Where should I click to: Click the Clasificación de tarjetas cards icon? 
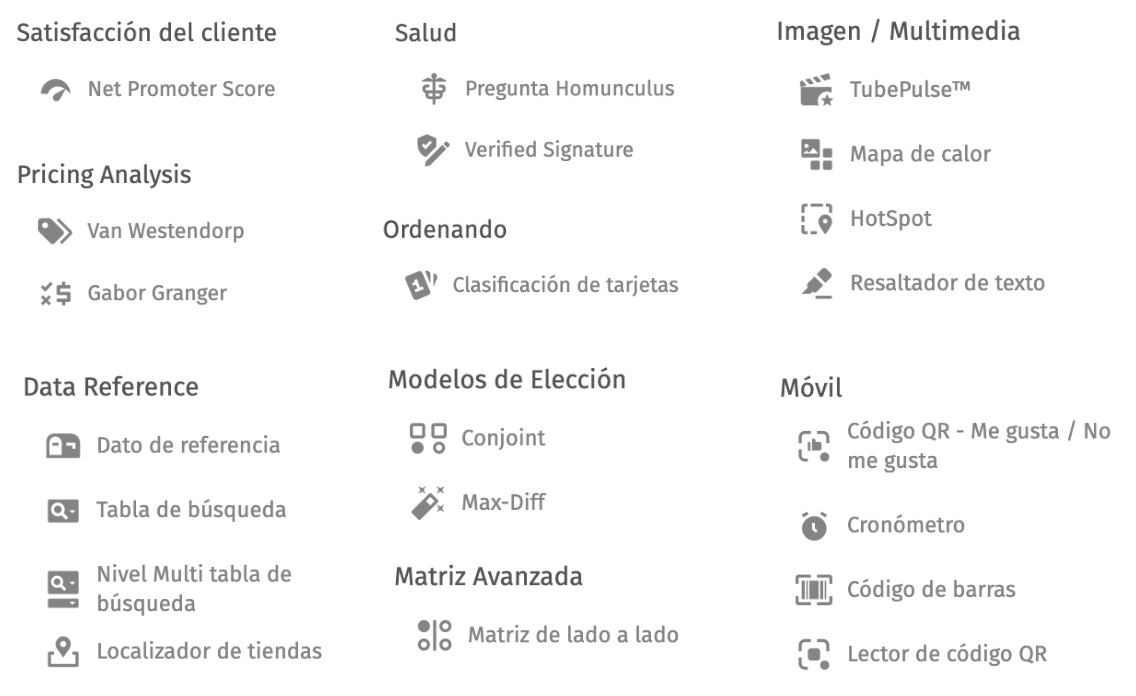(x=421, y=285)
